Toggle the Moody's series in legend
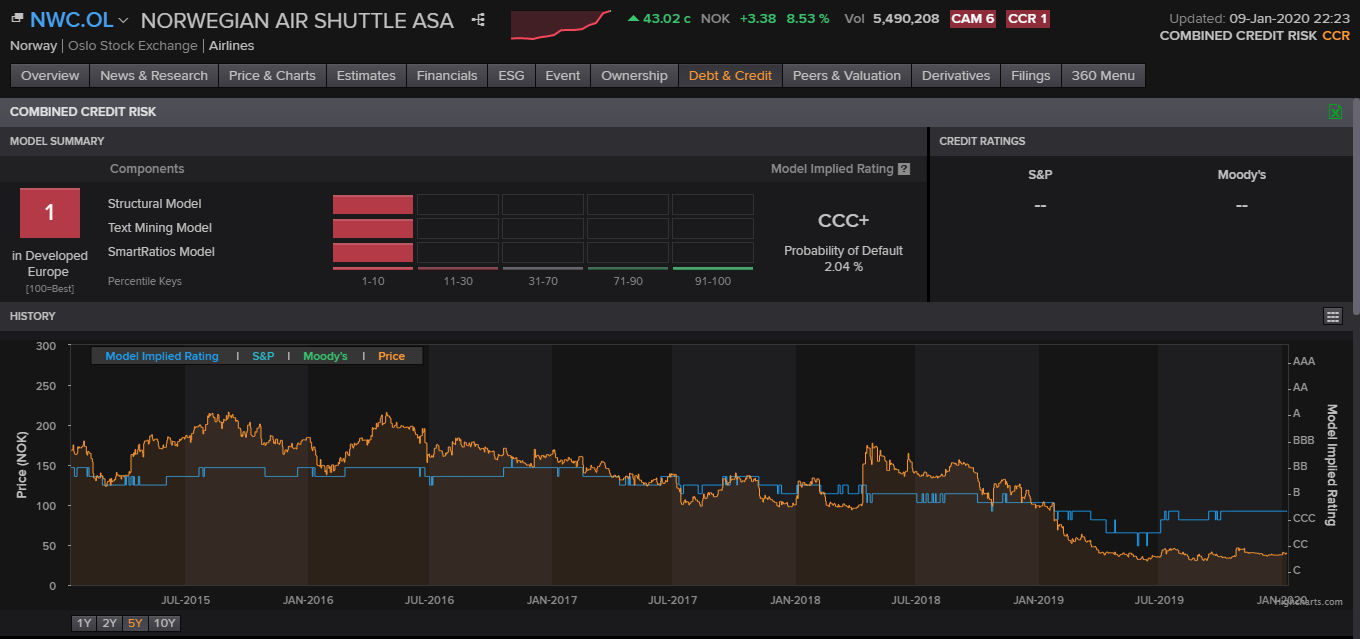This screenshot has height=639, width=1360. click(325, 356)
